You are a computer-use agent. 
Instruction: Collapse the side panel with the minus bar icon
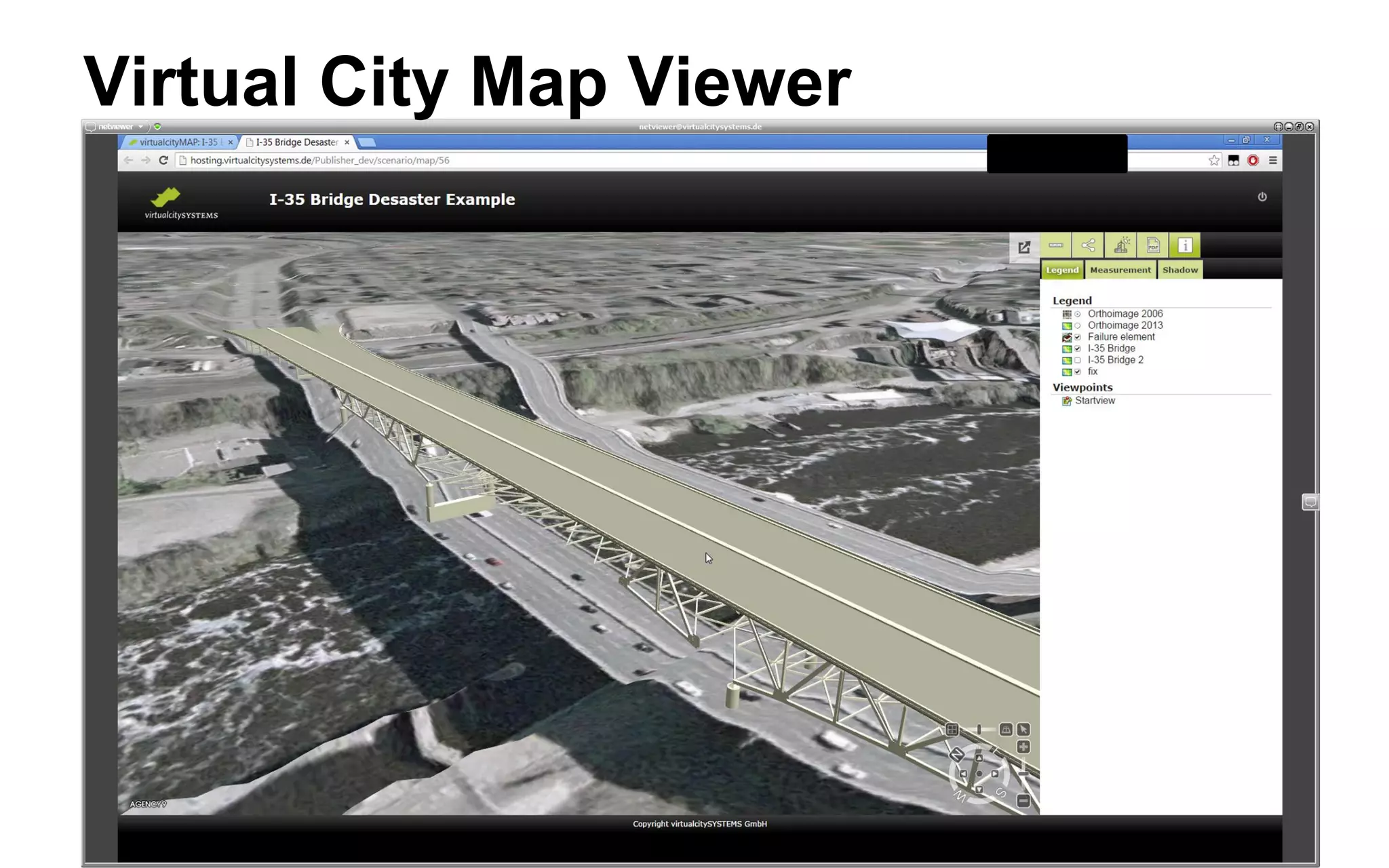pos(1056,245)
